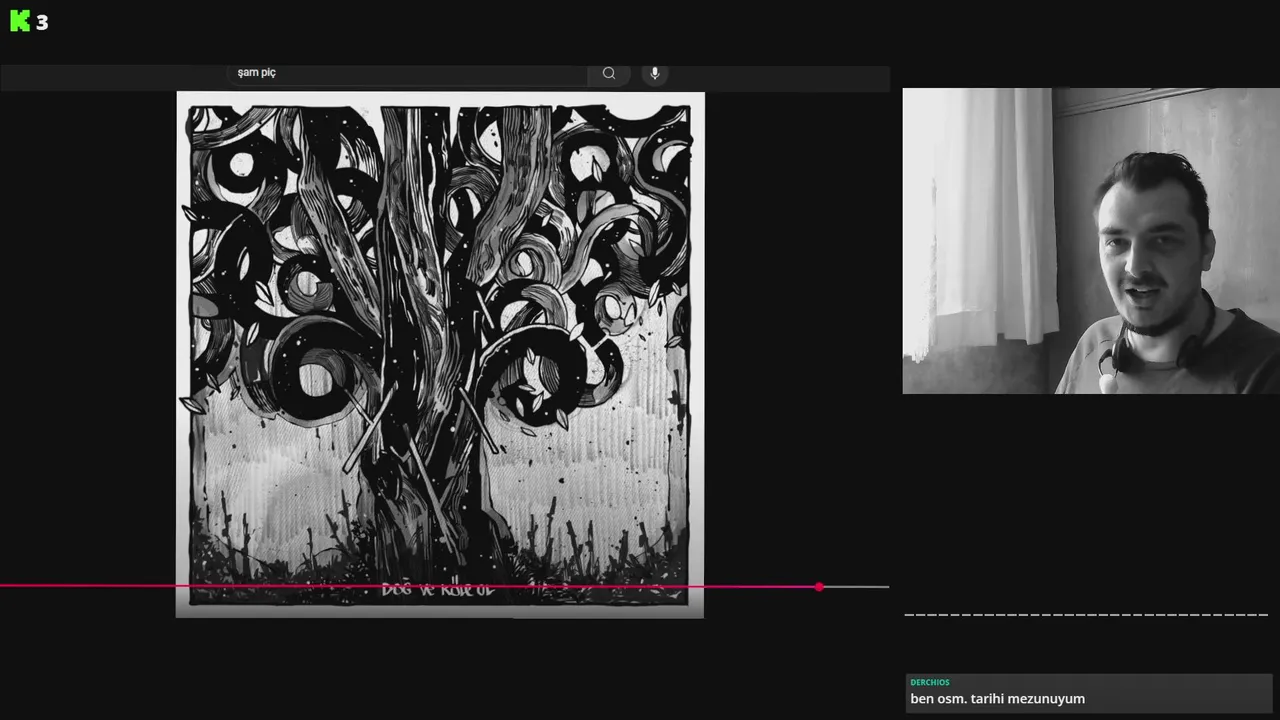Focus the search field containing "şam piç"
This screenshot has height=720, width=1280.
pyautogui.click(x=408, y=73)
